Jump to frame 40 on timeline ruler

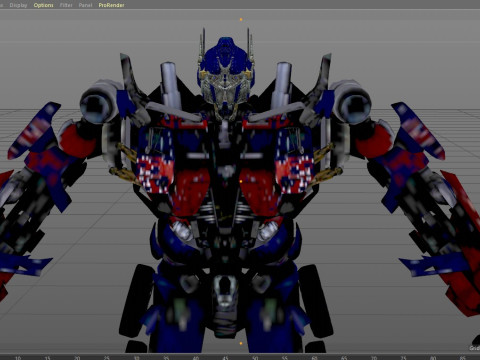point(196,358)
